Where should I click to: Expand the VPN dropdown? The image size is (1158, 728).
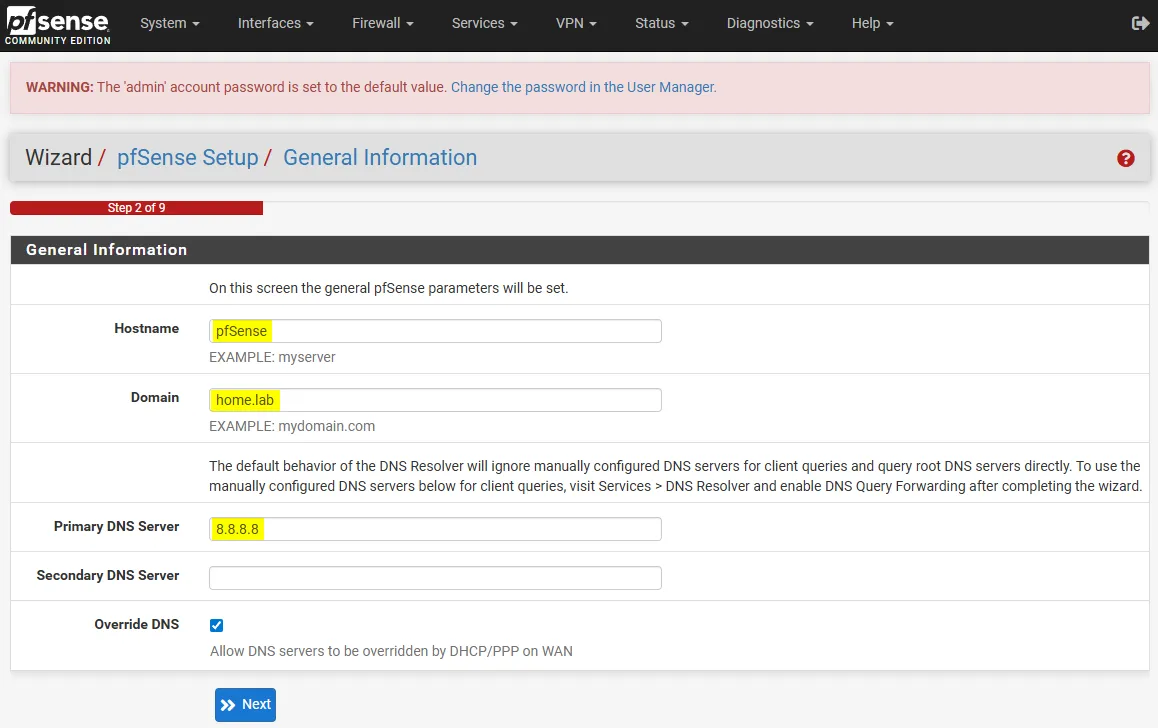pyautogui.click(x=575, y=22)
